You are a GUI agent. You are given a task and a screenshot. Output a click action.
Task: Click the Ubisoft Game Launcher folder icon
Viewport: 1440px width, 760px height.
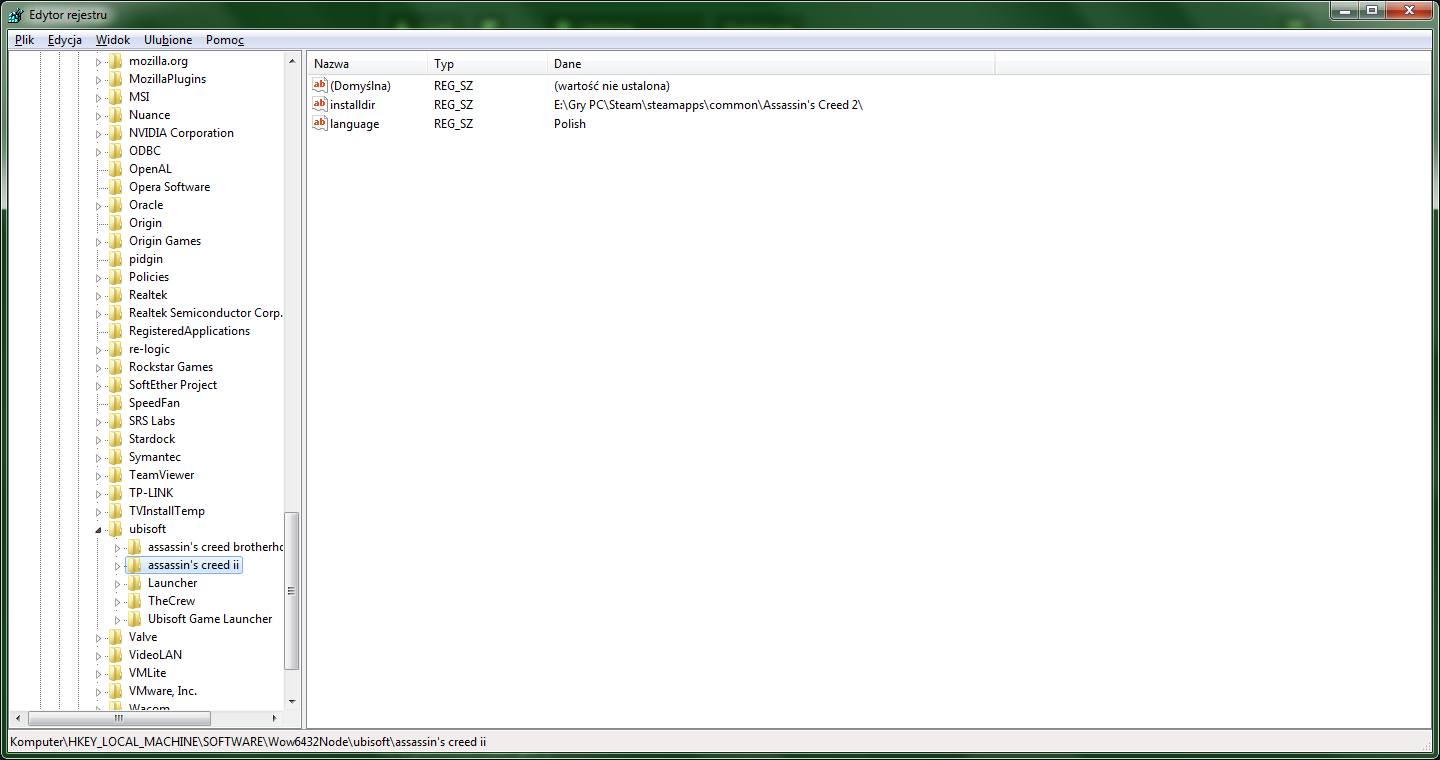(x=135, y=619)
